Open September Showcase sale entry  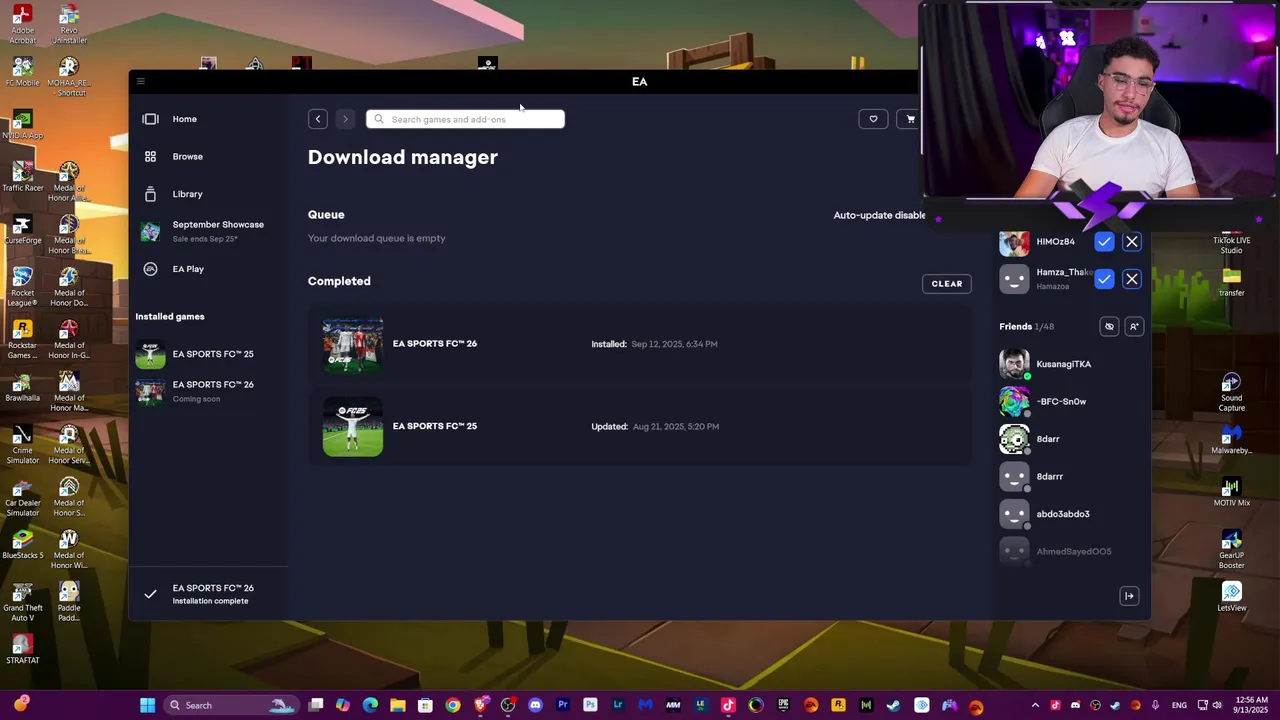tap(208, 231)
